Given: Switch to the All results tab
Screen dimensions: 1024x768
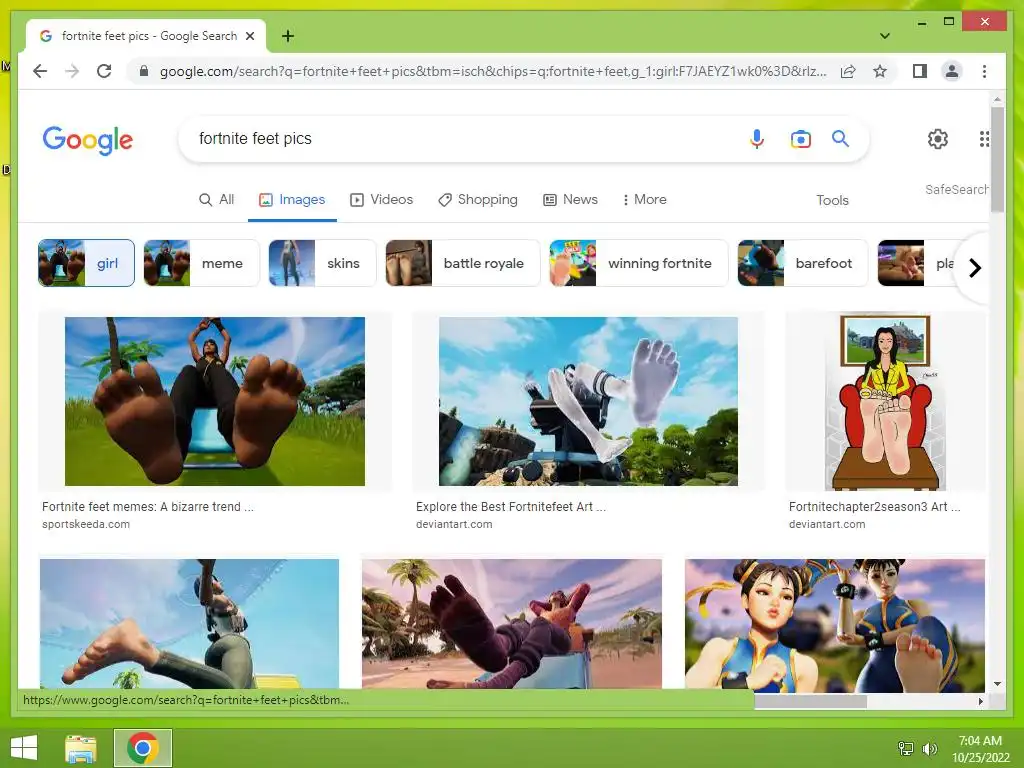Looking at the screenshot, I should pos(216,200).
